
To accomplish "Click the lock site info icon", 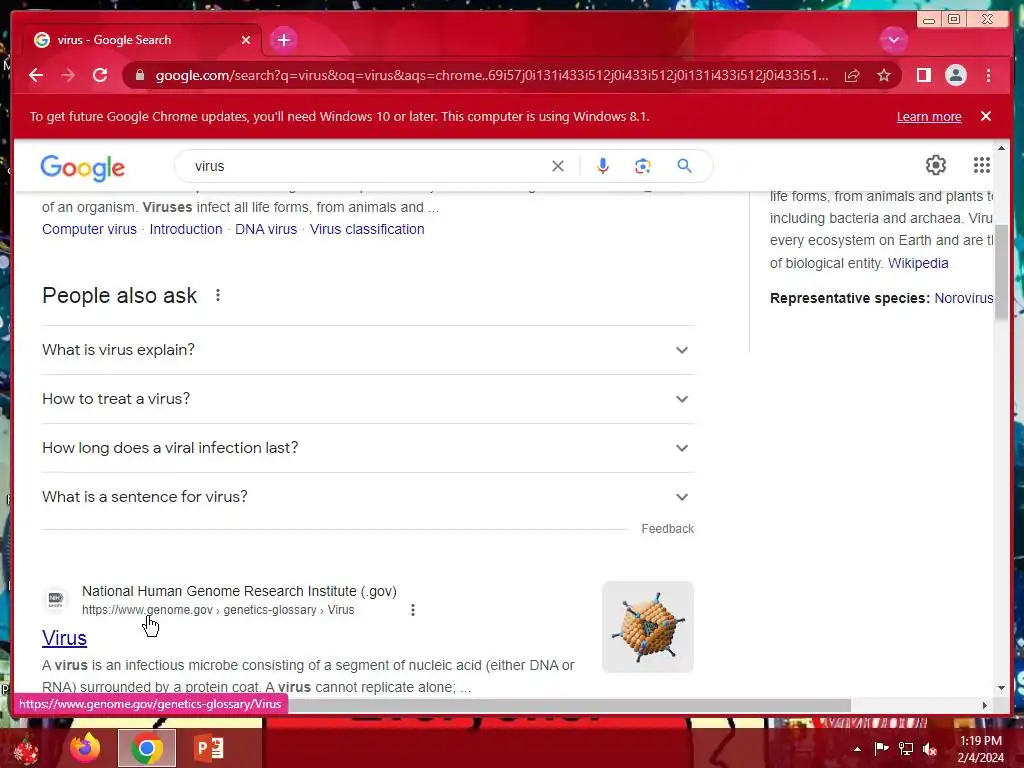I will pos(140,75).
